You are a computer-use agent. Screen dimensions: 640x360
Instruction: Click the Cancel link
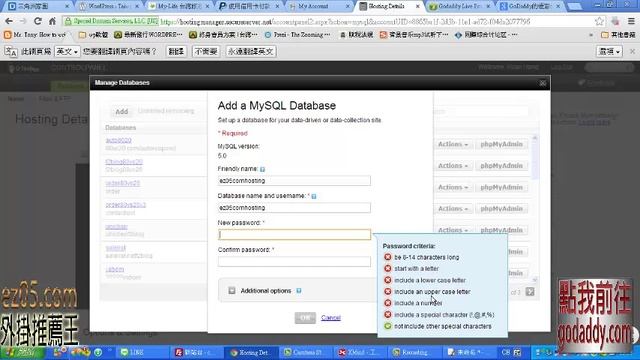pyautogui.click(x=331, y=318)
